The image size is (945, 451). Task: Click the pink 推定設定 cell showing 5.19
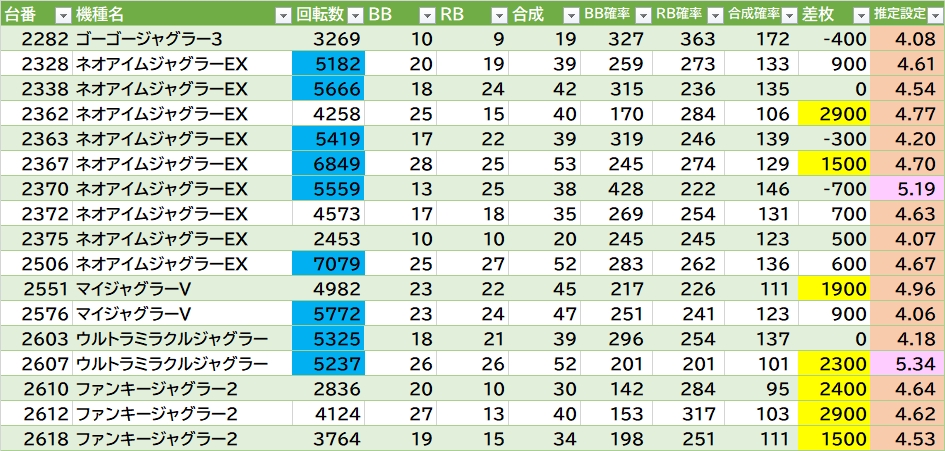pyautogui.click(x=908, y=189)
